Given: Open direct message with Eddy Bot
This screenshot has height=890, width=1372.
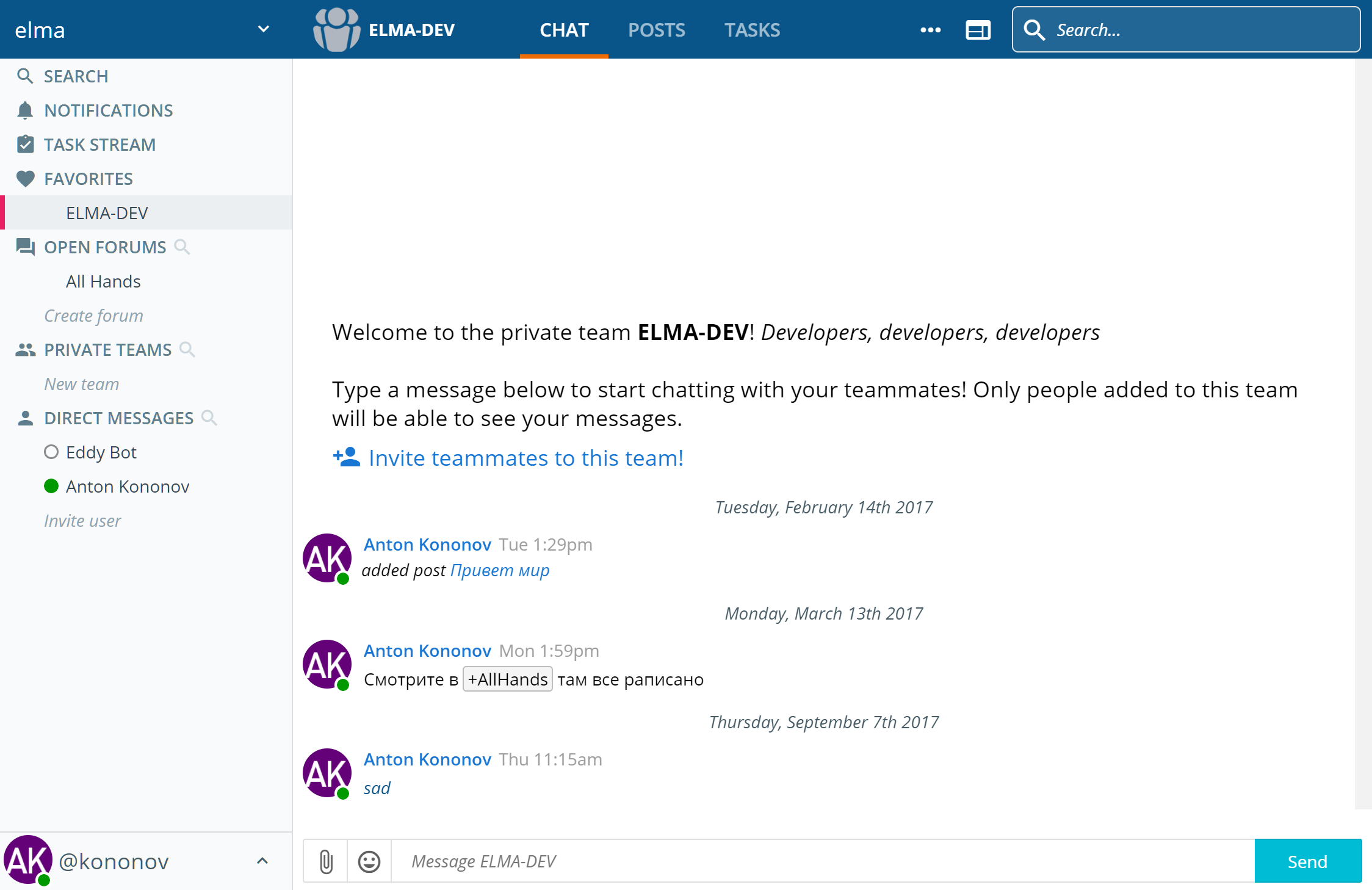Looking at the screenshot, I should [x=101, y=452].
